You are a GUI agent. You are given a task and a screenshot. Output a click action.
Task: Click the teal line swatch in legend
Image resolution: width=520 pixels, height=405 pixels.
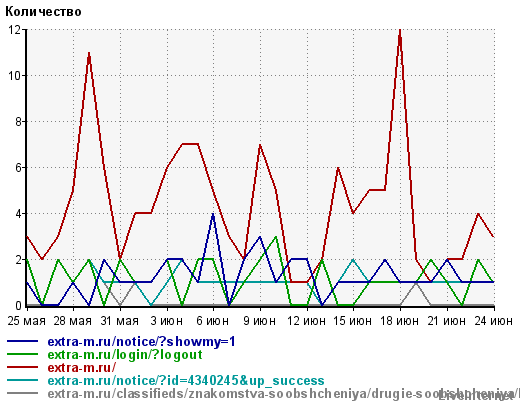point(23,380)
